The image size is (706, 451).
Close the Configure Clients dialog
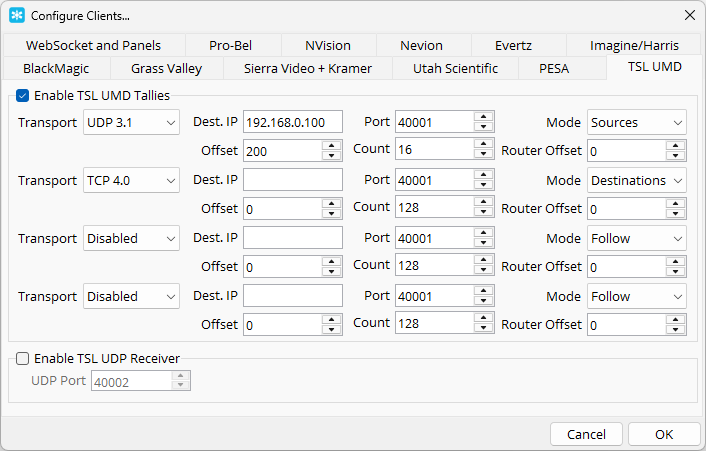point(689,15)
